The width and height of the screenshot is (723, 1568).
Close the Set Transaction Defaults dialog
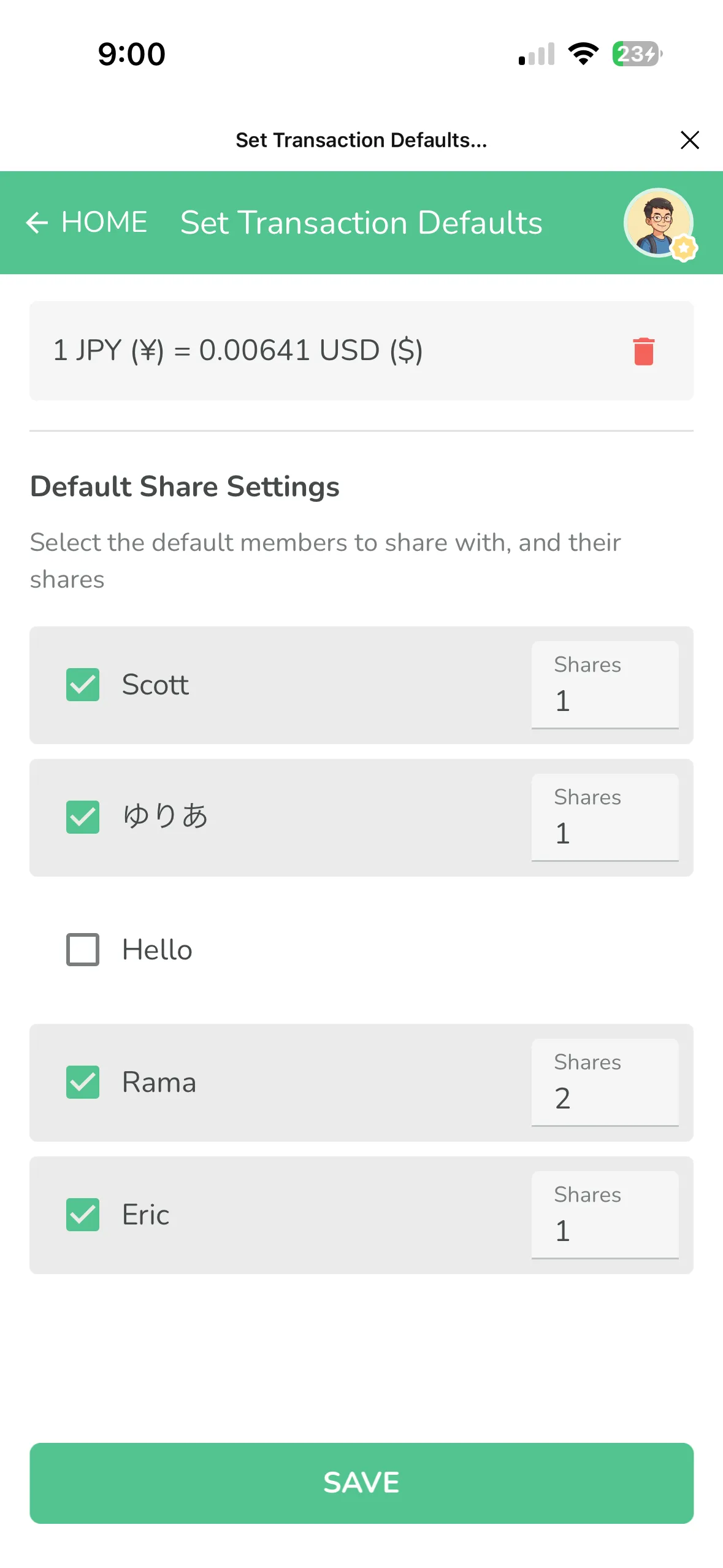[689, 140]
